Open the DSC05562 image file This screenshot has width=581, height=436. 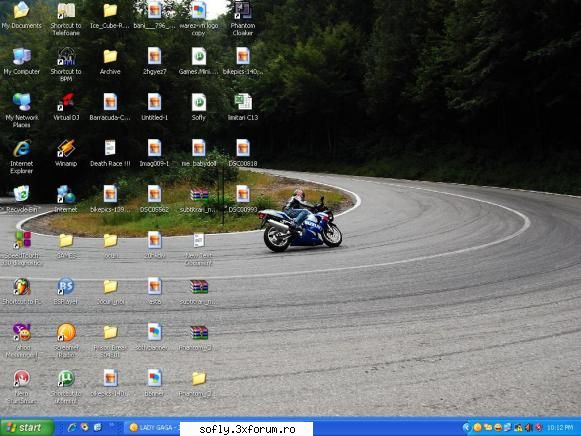(155, 199)
